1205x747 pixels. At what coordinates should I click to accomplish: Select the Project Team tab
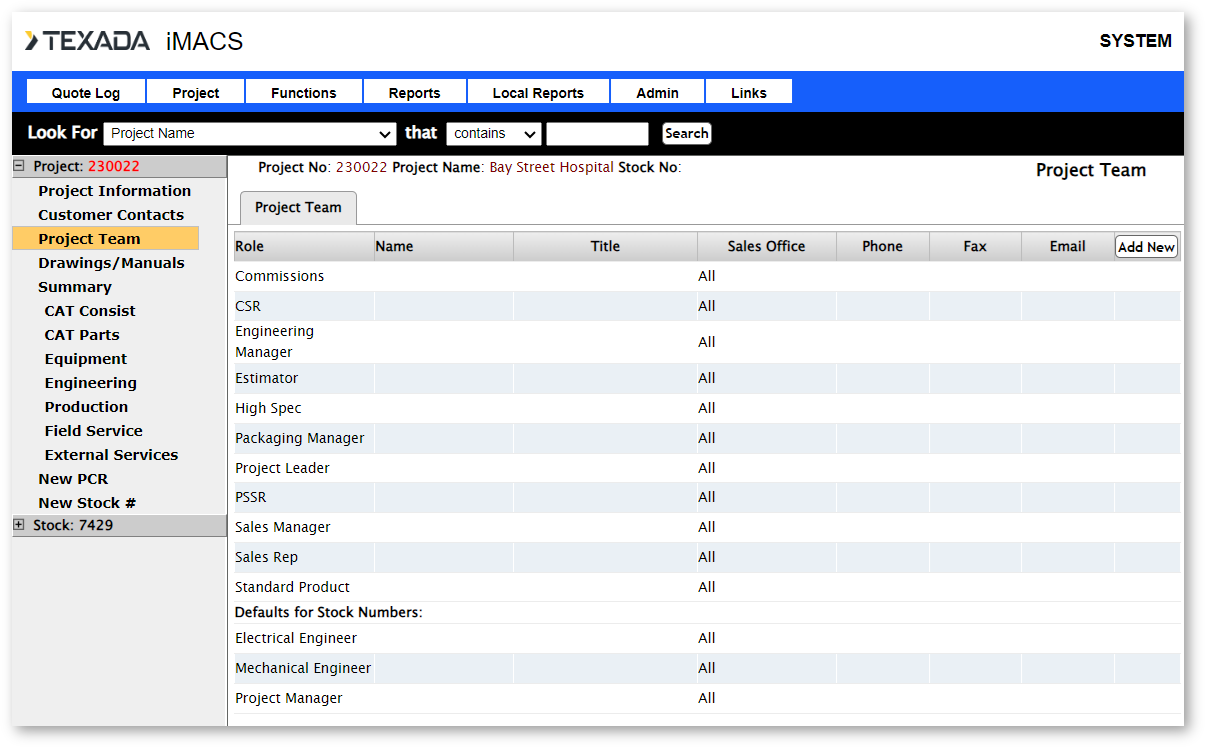tap(298, 208)
